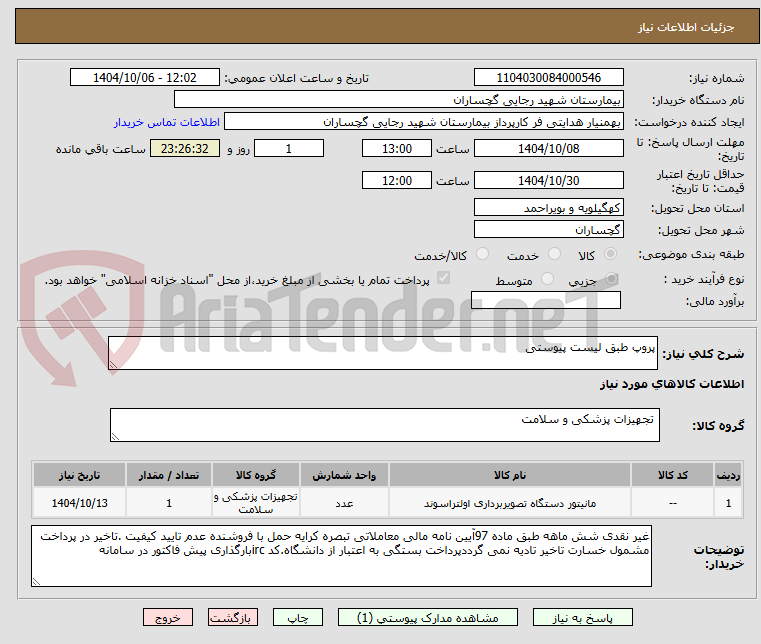The height and width of the screenshot is (644, 761).
Task: Click the ایجاد کننده درخواست field
Action: point(423,122)
